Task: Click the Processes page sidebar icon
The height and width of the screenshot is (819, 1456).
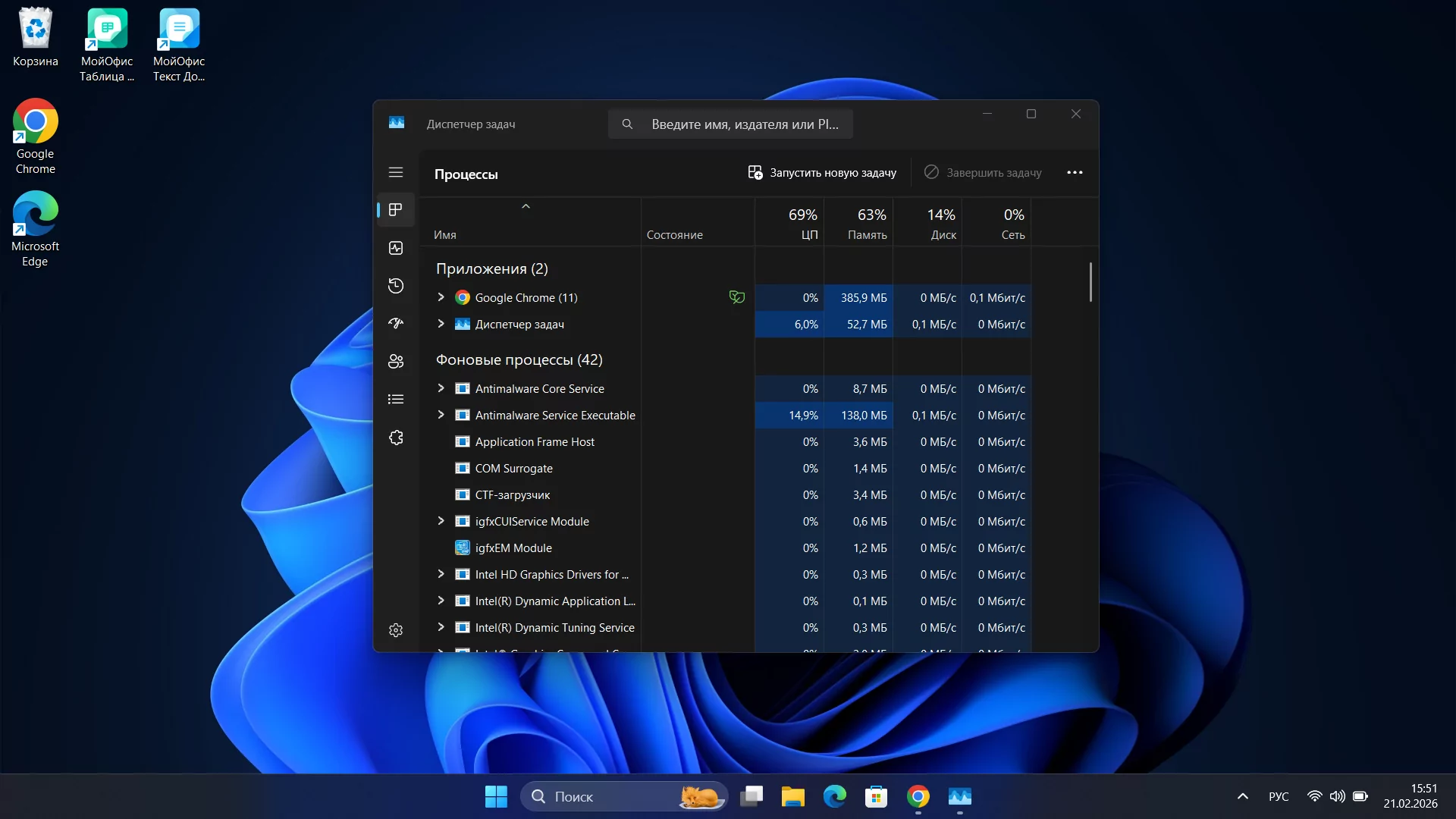Action: coord(396,209)
